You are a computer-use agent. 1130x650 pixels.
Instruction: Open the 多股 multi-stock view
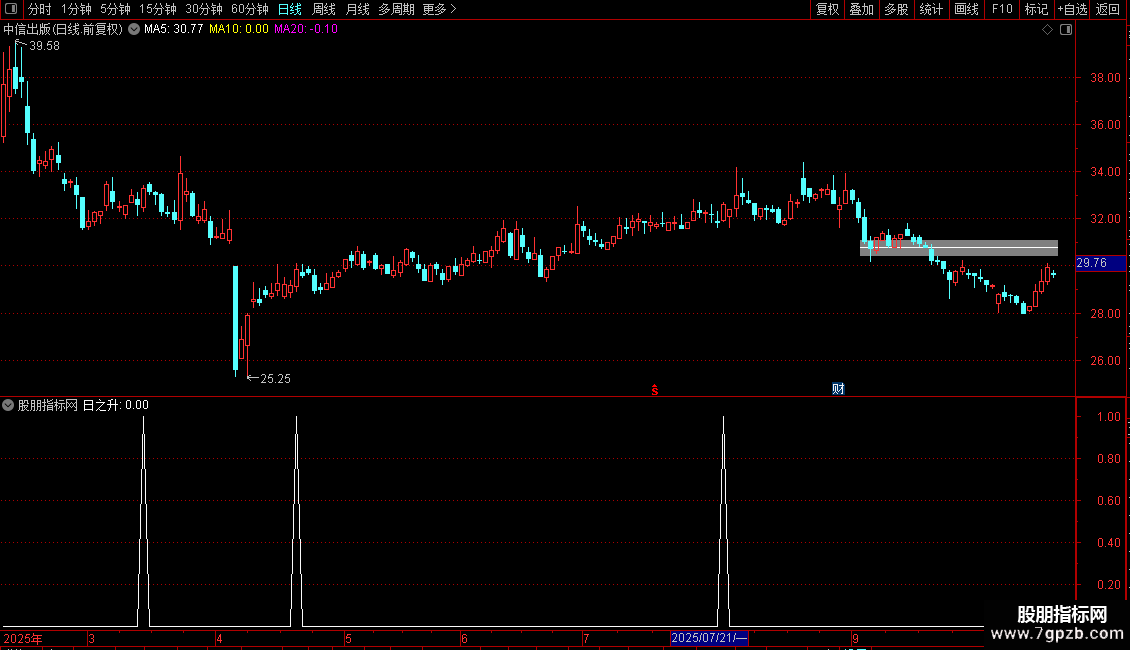pos(897,9)
